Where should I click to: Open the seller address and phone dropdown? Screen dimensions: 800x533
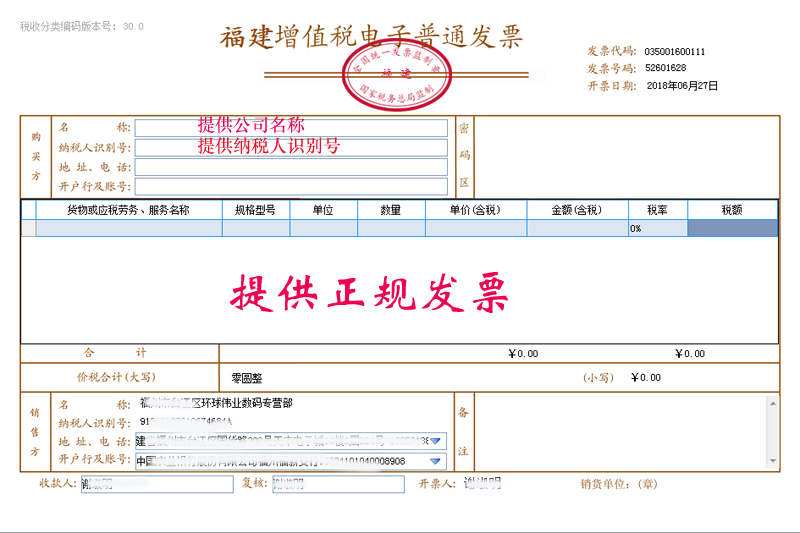436,441
